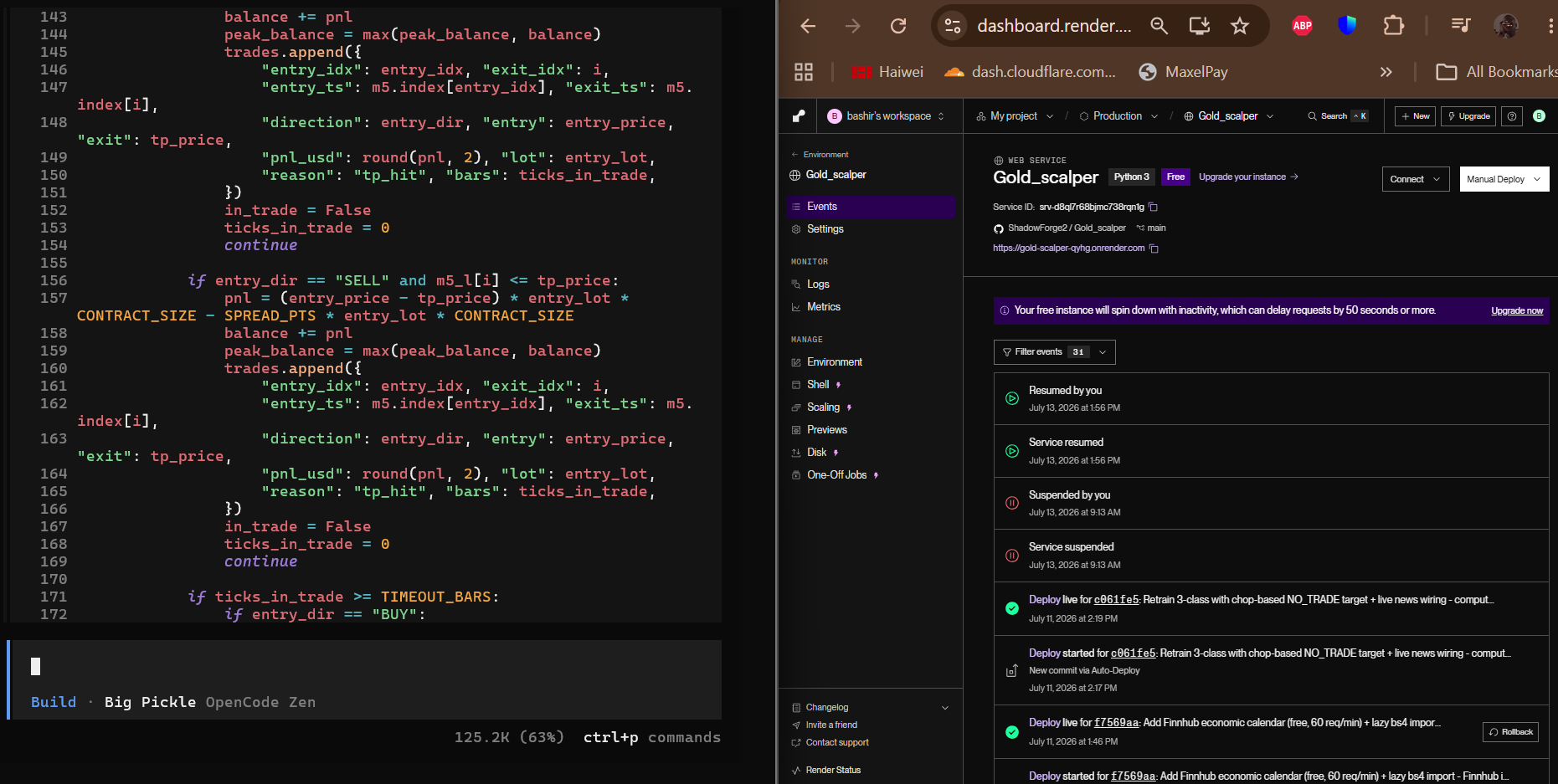
Task: Open the Extensions puzzle icon
Action: click(1393, 26)
